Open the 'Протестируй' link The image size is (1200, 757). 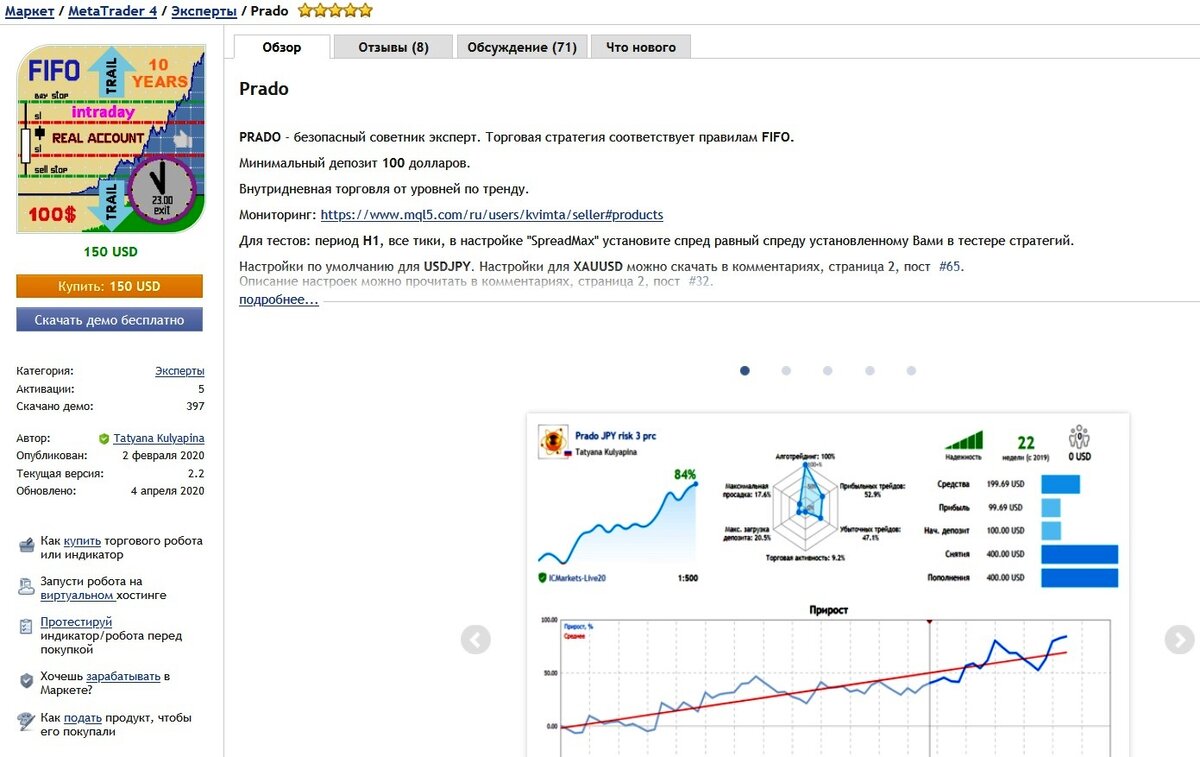76,622
